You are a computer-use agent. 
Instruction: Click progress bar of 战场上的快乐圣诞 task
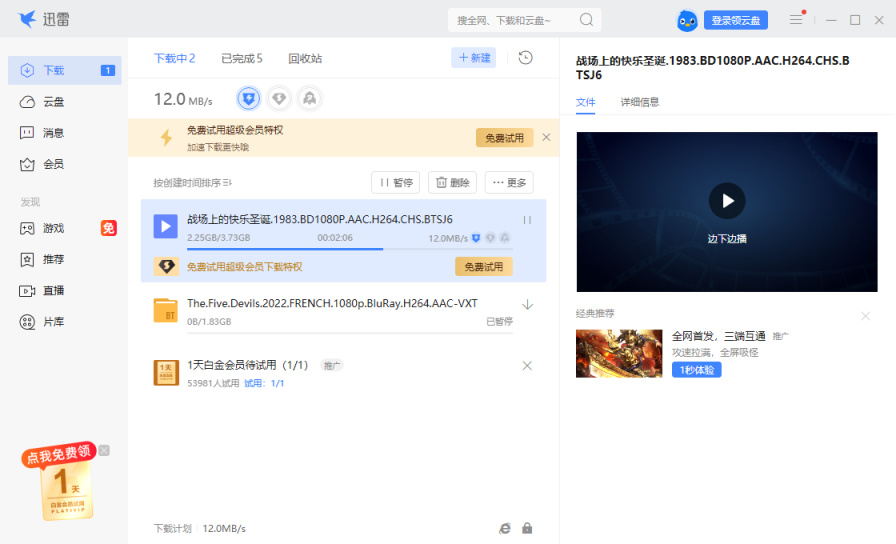click(x=350, y=249)
